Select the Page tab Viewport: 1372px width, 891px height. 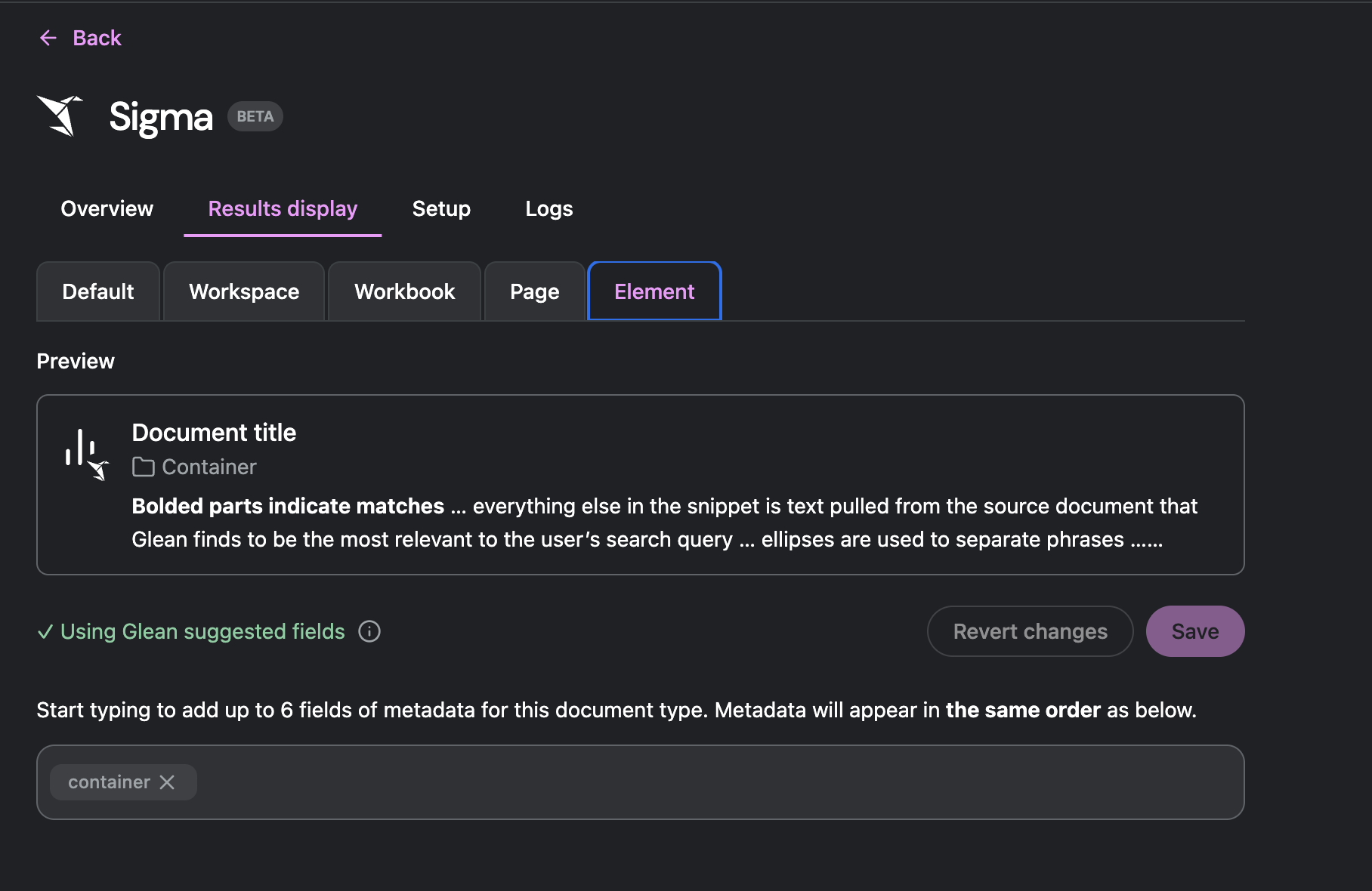(x=535, y=291)
